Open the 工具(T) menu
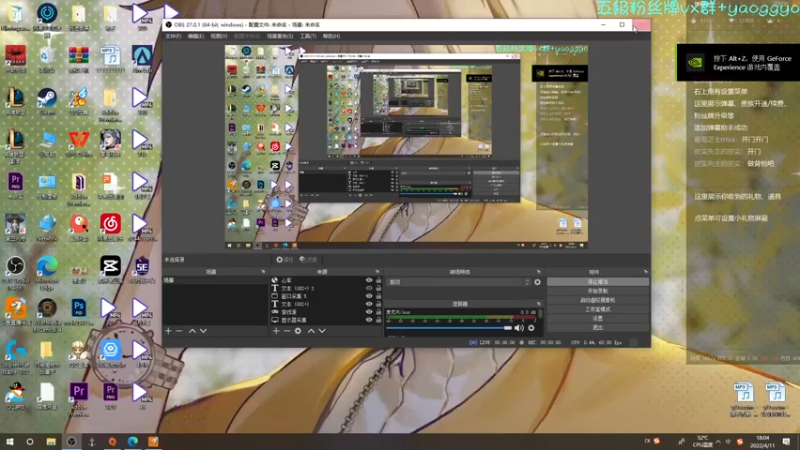The width and height of the screenshot is (800, 450). (x=308, y=36)
